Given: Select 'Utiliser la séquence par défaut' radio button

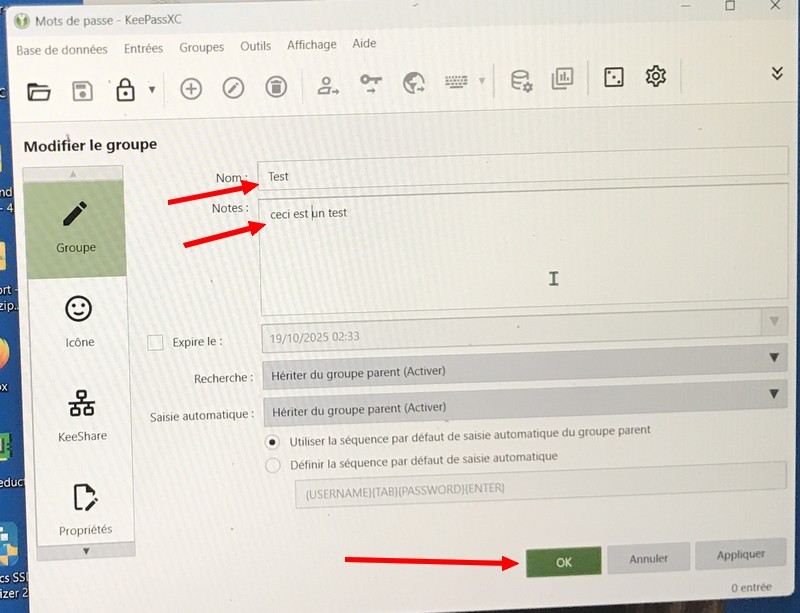Looking at the screenshot, I should tap(272, 441).
